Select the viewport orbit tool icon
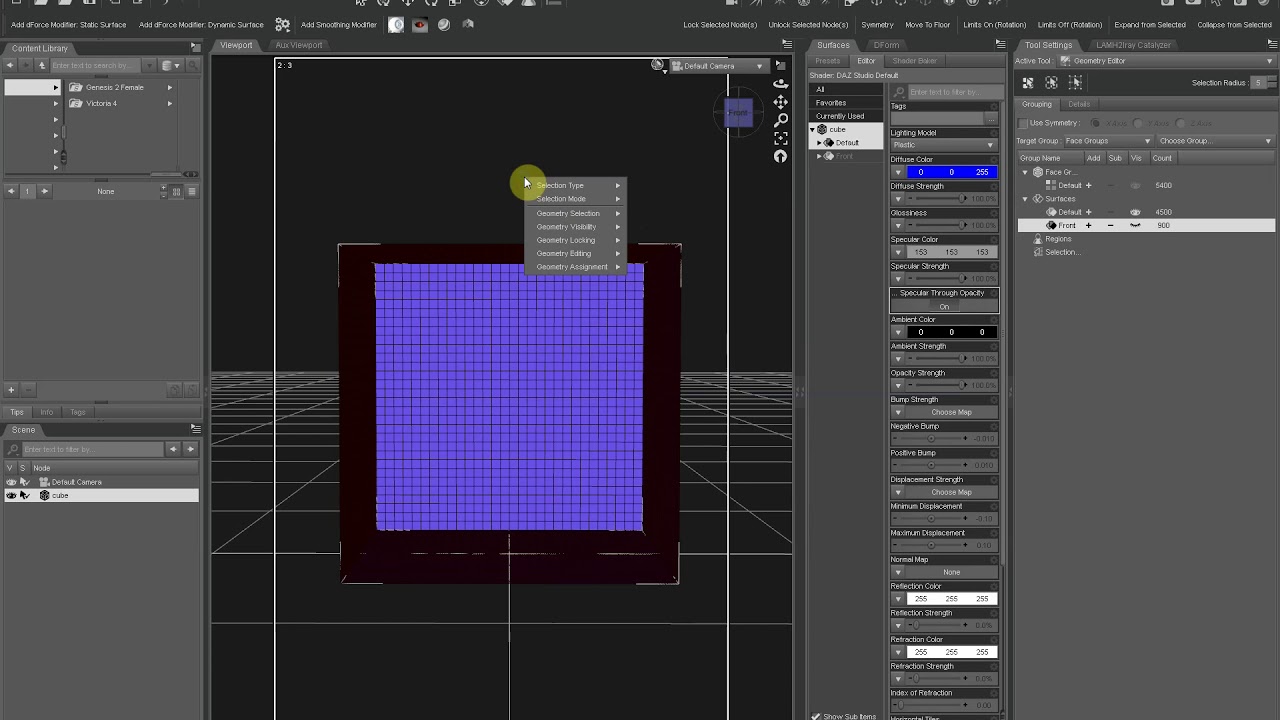Image resolution: width=1280 pixels, height=720 pixels. click(780, 86)
